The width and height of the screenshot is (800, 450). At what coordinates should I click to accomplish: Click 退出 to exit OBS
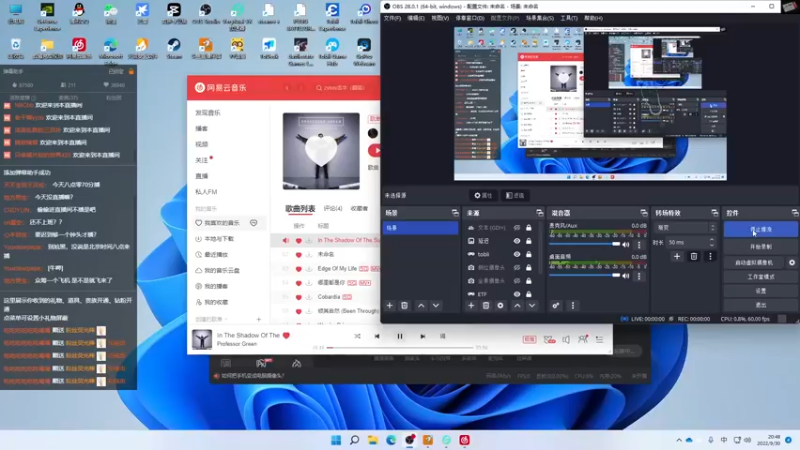(x=761, y=305)
